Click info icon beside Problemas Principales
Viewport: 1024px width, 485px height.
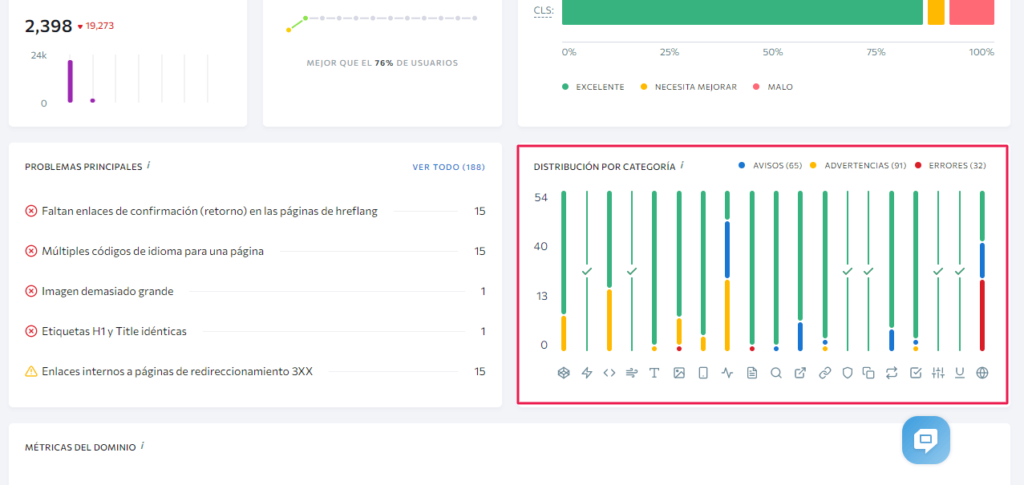click(148, 166)
